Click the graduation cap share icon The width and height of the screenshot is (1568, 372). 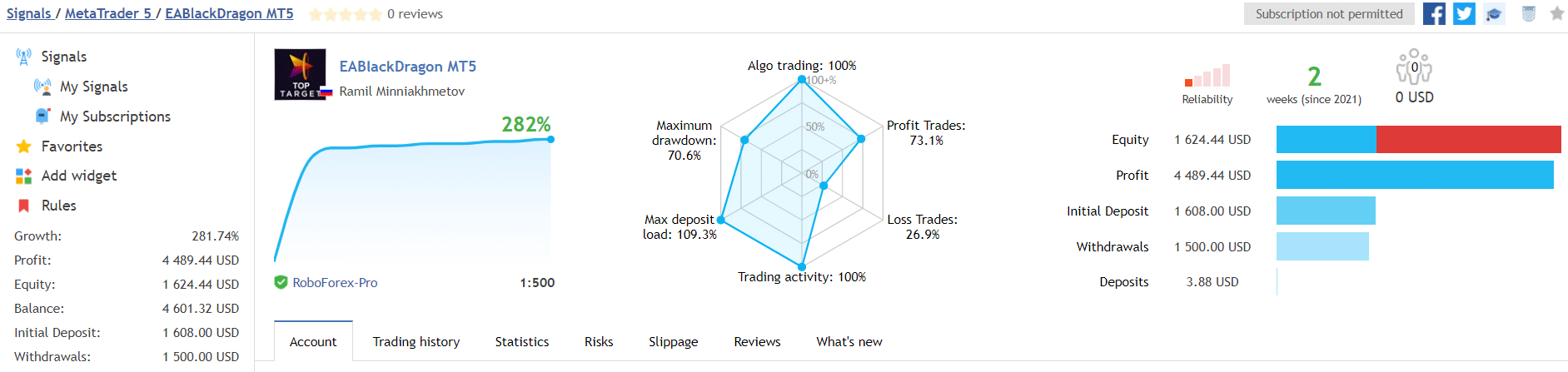click(x=1495, y=14)
